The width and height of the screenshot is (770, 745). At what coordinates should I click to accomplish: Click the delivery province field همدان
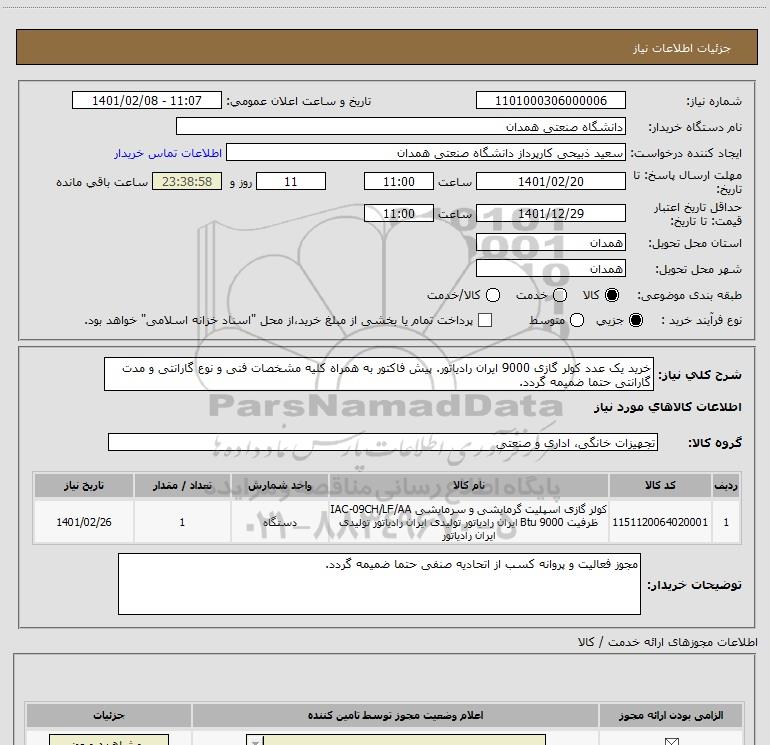coord(550,242)
